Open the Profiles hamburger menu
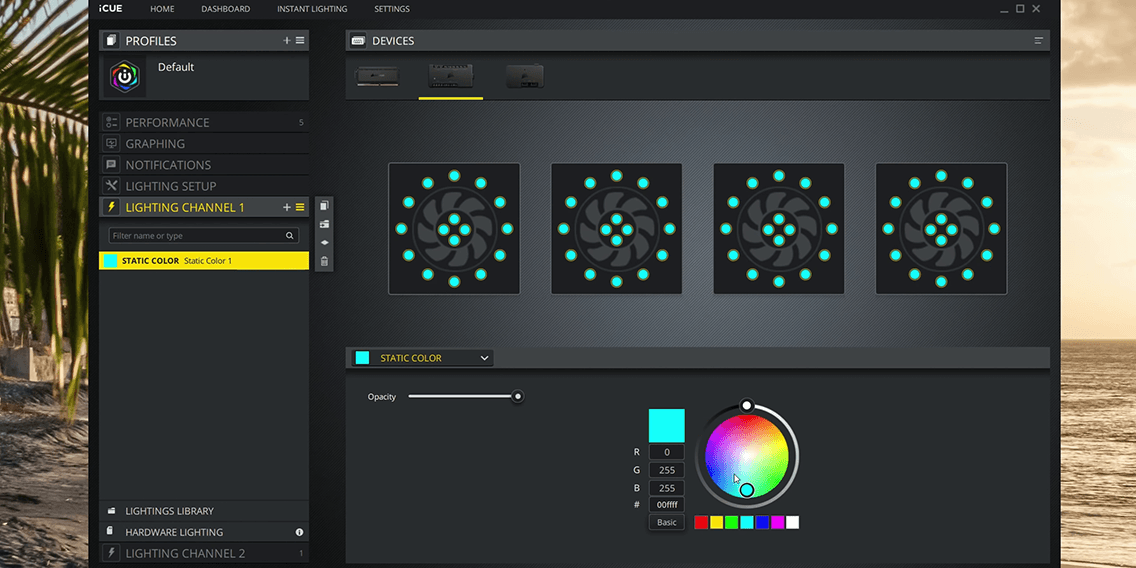The image size is (1136, 568). point(300,41)
